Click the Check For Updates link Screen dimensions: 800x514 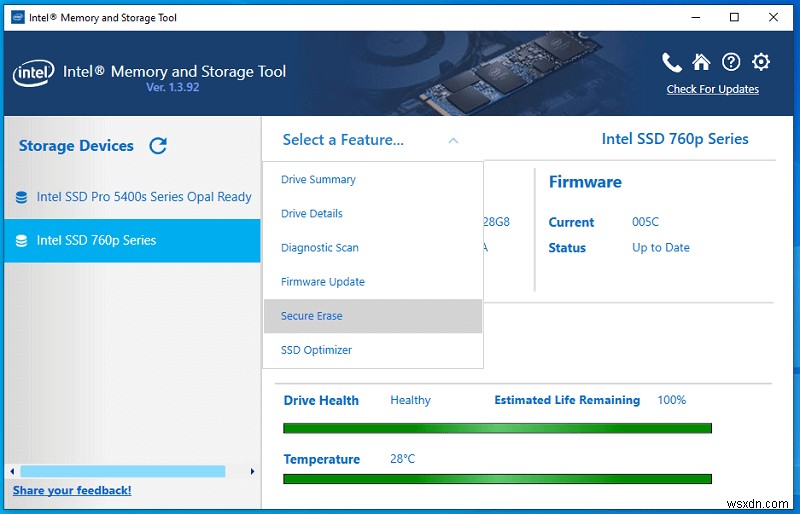(x=712, y=90)
